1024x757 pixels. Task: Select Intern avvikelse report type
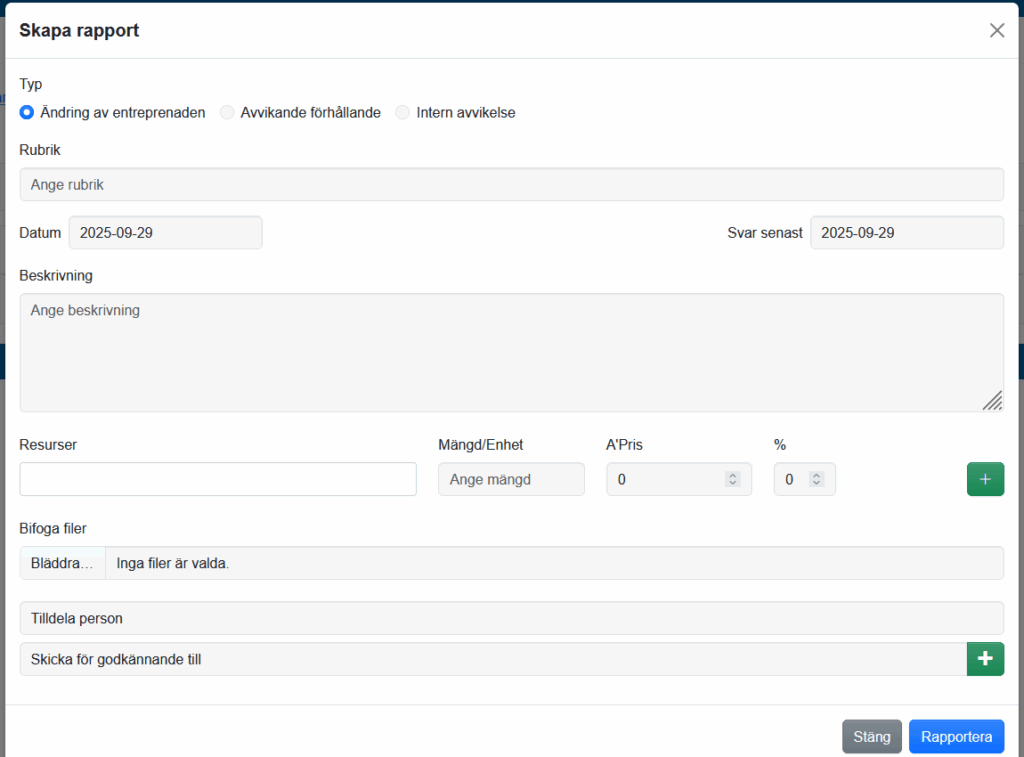[x=403, y=113]
